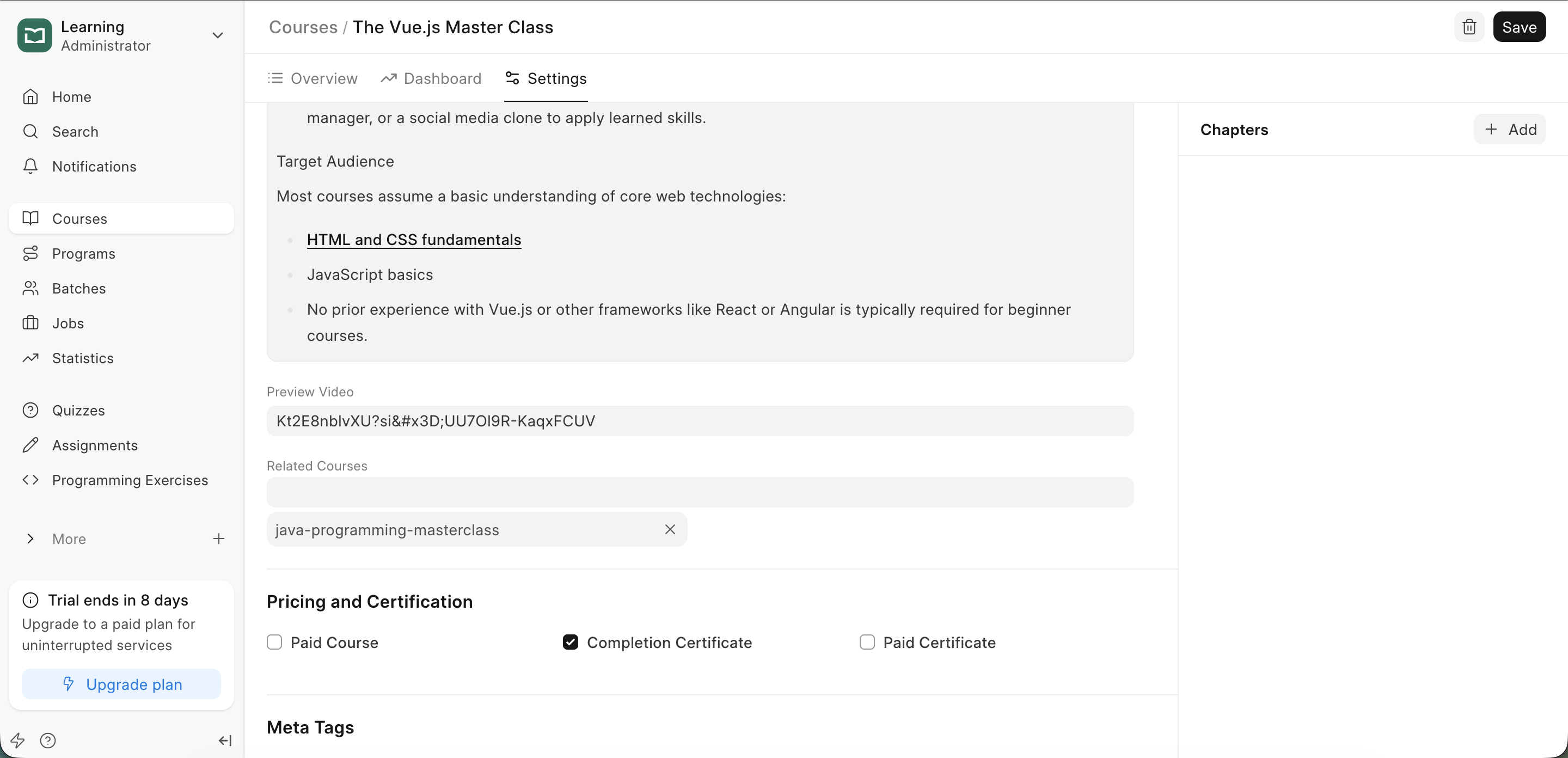Click the trash delete course icon
Screen dimensions: 1568x758
[x=1469, y=27]
